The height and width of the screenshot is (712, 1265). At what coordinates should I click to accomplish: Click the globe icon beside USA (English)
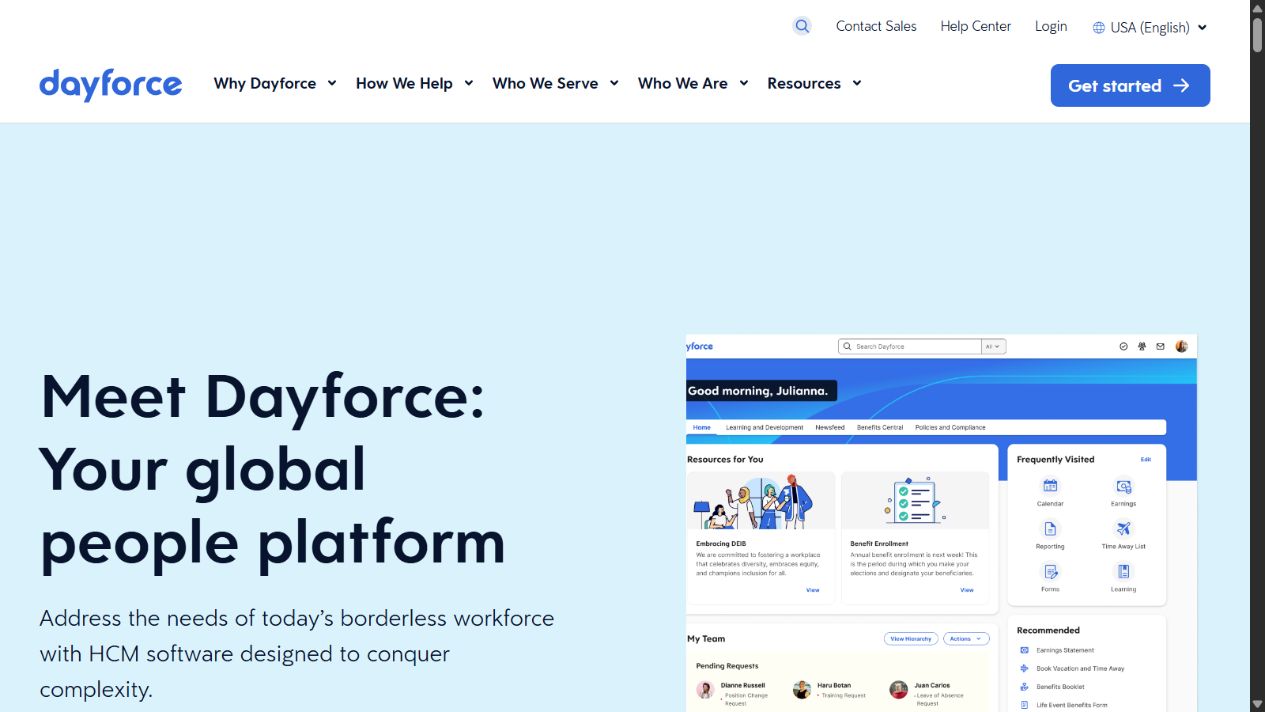point(1099,28)
